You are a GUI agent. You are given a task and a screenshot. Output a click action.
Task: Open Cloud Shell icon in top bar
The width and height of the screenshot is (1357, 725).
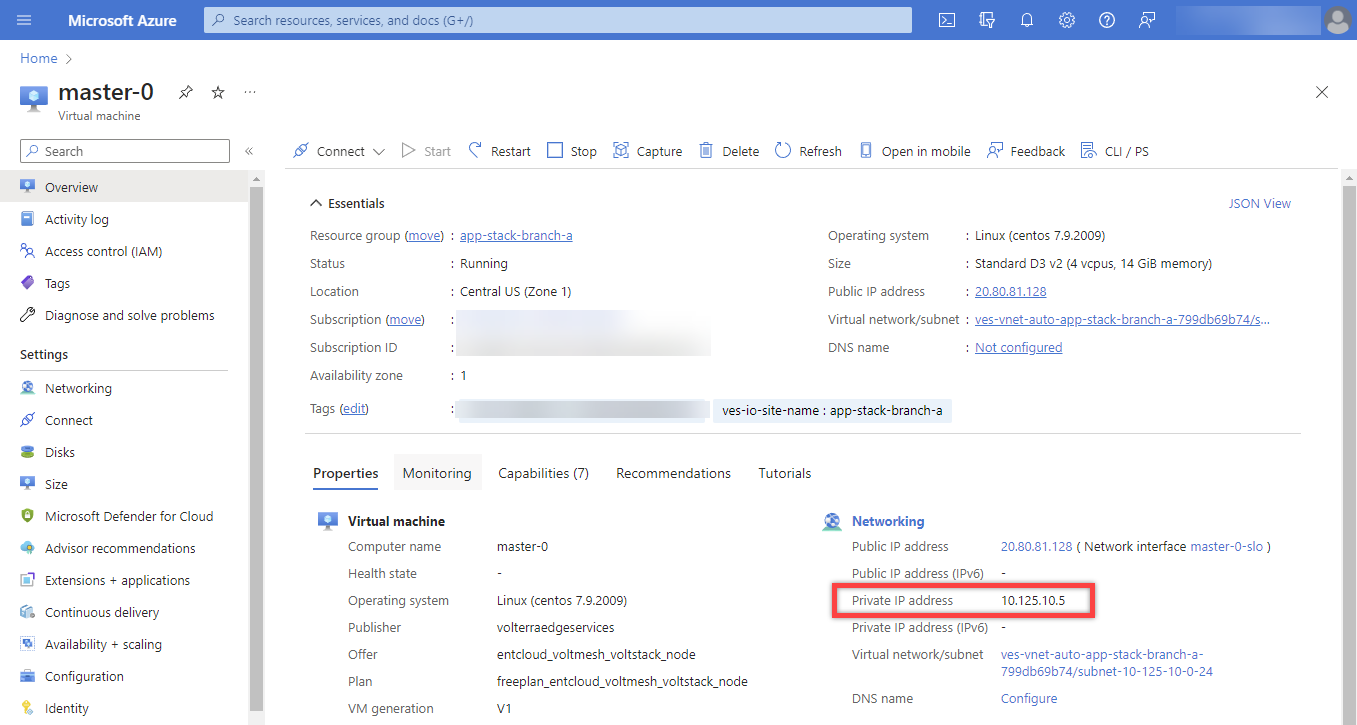tap(947, 20)
